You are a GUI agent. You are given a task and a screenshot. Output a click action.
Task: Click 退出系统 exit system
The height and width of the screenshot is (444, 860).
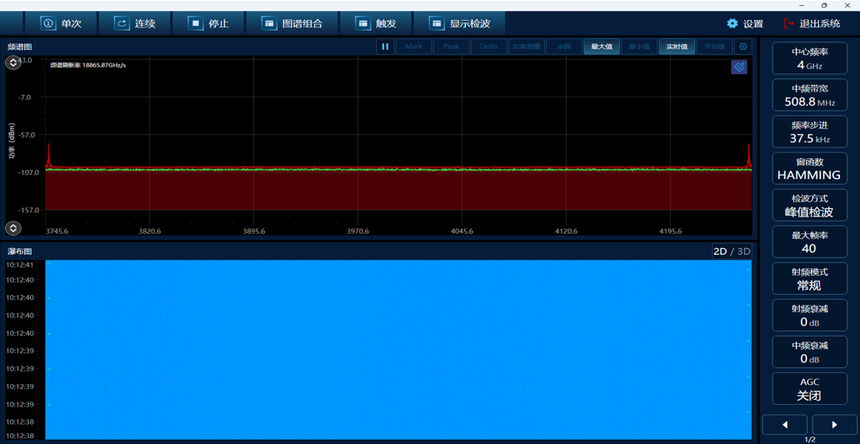tap(811, 23)
